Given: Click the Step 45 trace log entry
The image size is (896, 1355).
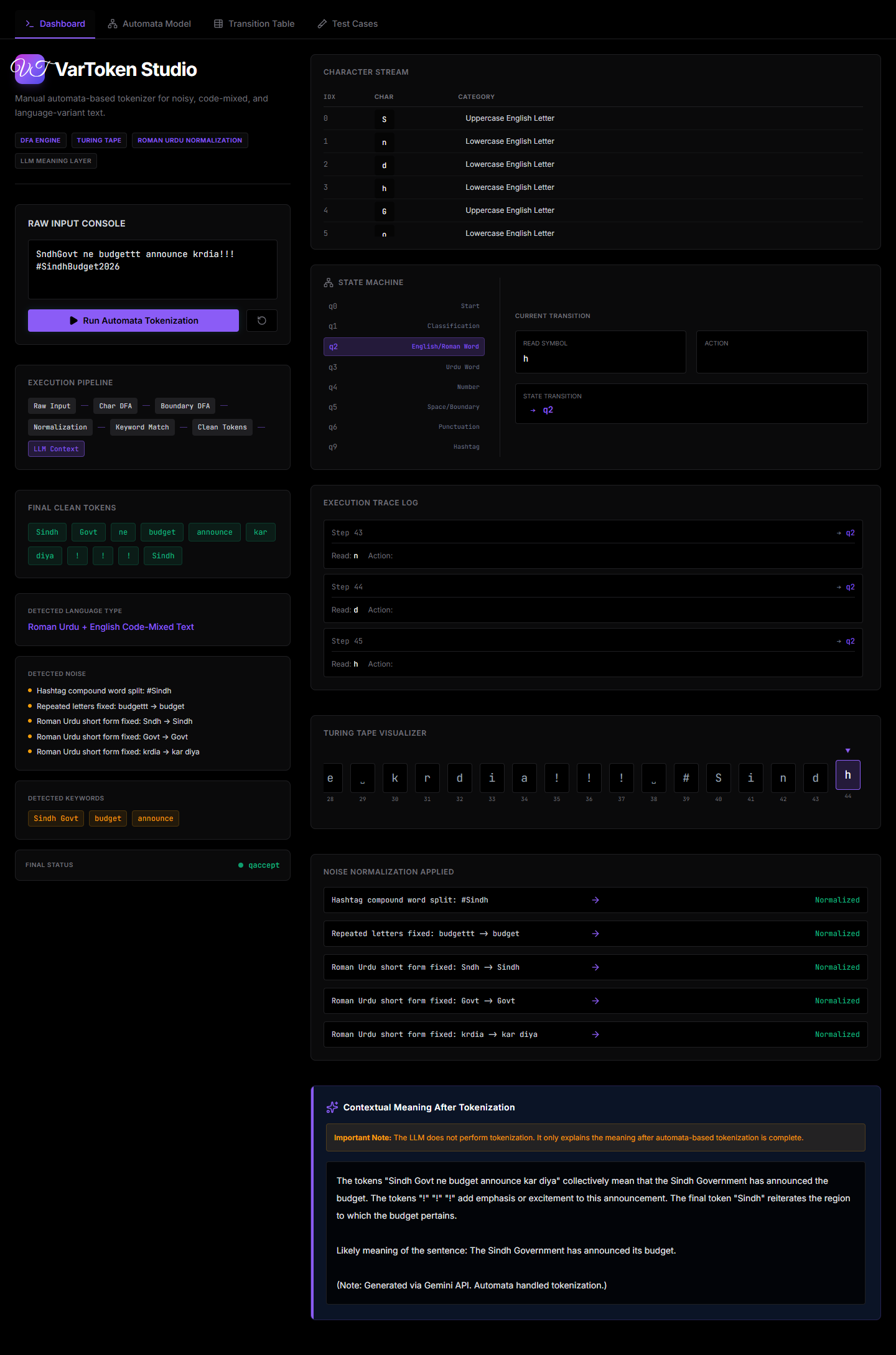Looking at the screenshot, I should (x=593, y=652).
